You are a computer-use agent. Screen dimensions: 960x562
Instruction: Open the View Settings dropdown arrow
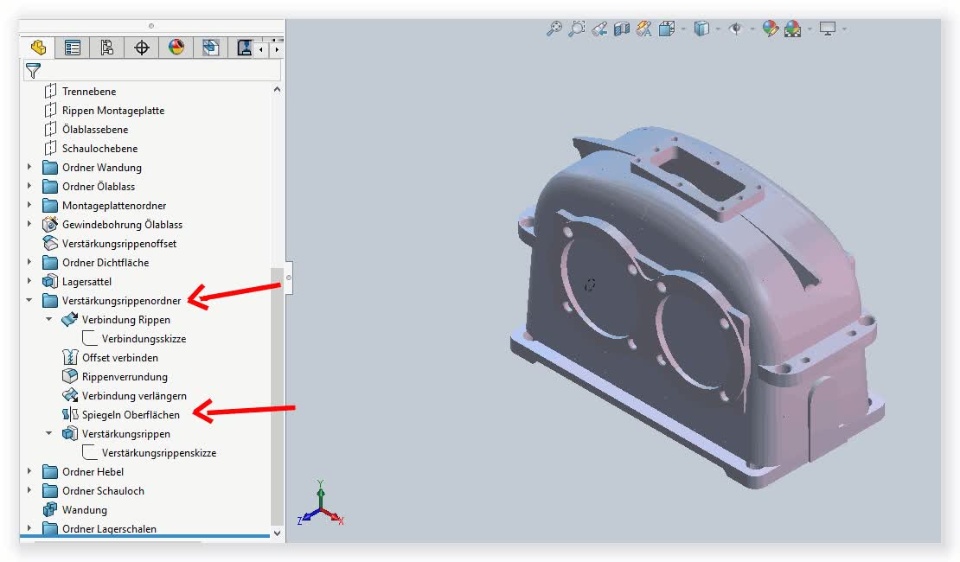point(844,29)
